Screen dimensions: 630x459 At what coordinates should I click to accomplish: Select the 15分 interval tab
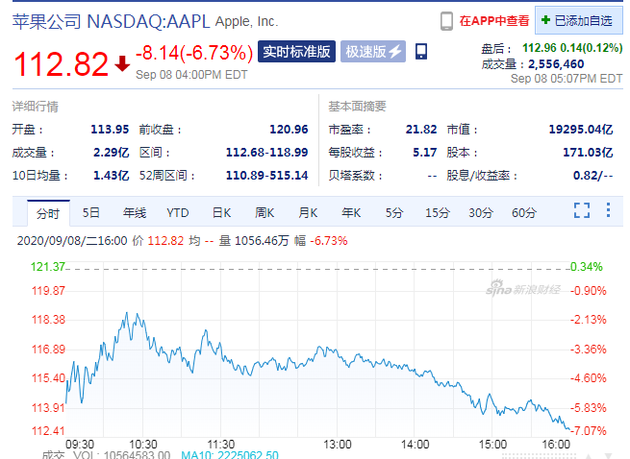click(438, 213)
